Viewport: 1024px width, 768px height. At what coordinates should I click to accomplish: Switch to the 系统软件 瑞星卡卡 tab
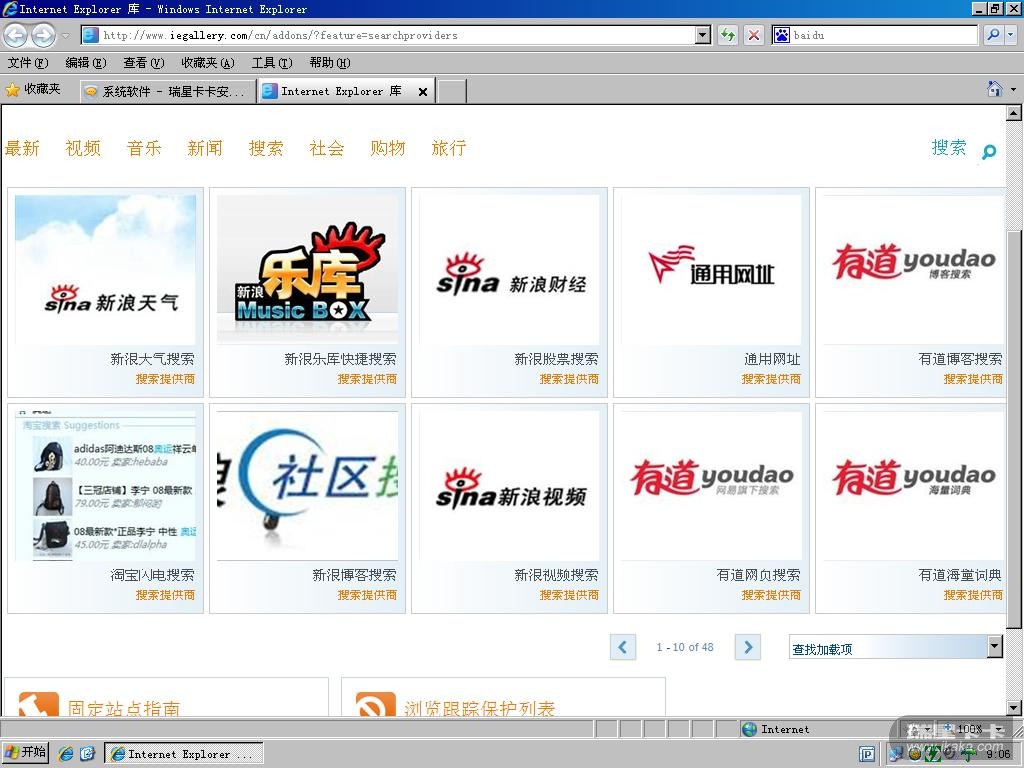[x=168, y=91]
